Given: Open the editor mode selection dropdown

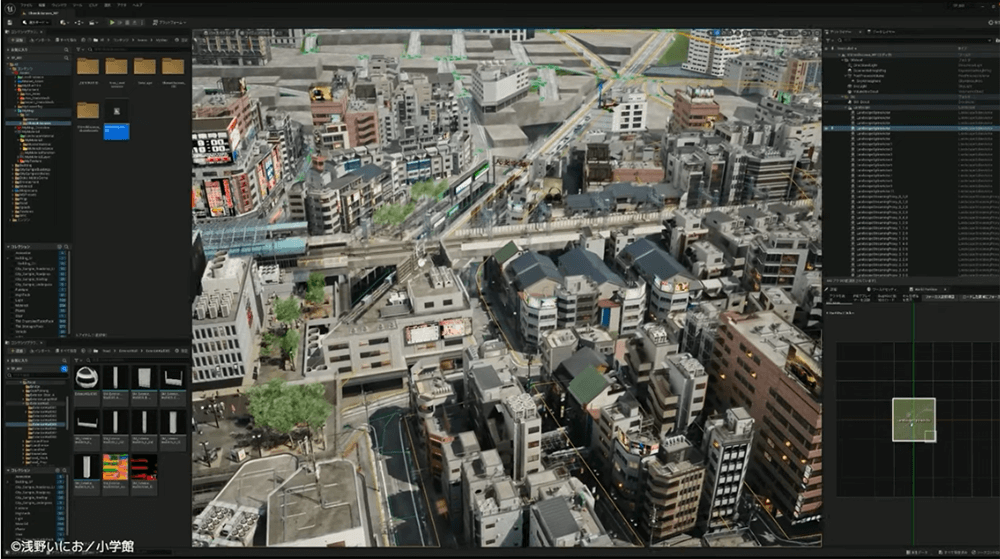Looking at the screenshot, I should 38,22.
